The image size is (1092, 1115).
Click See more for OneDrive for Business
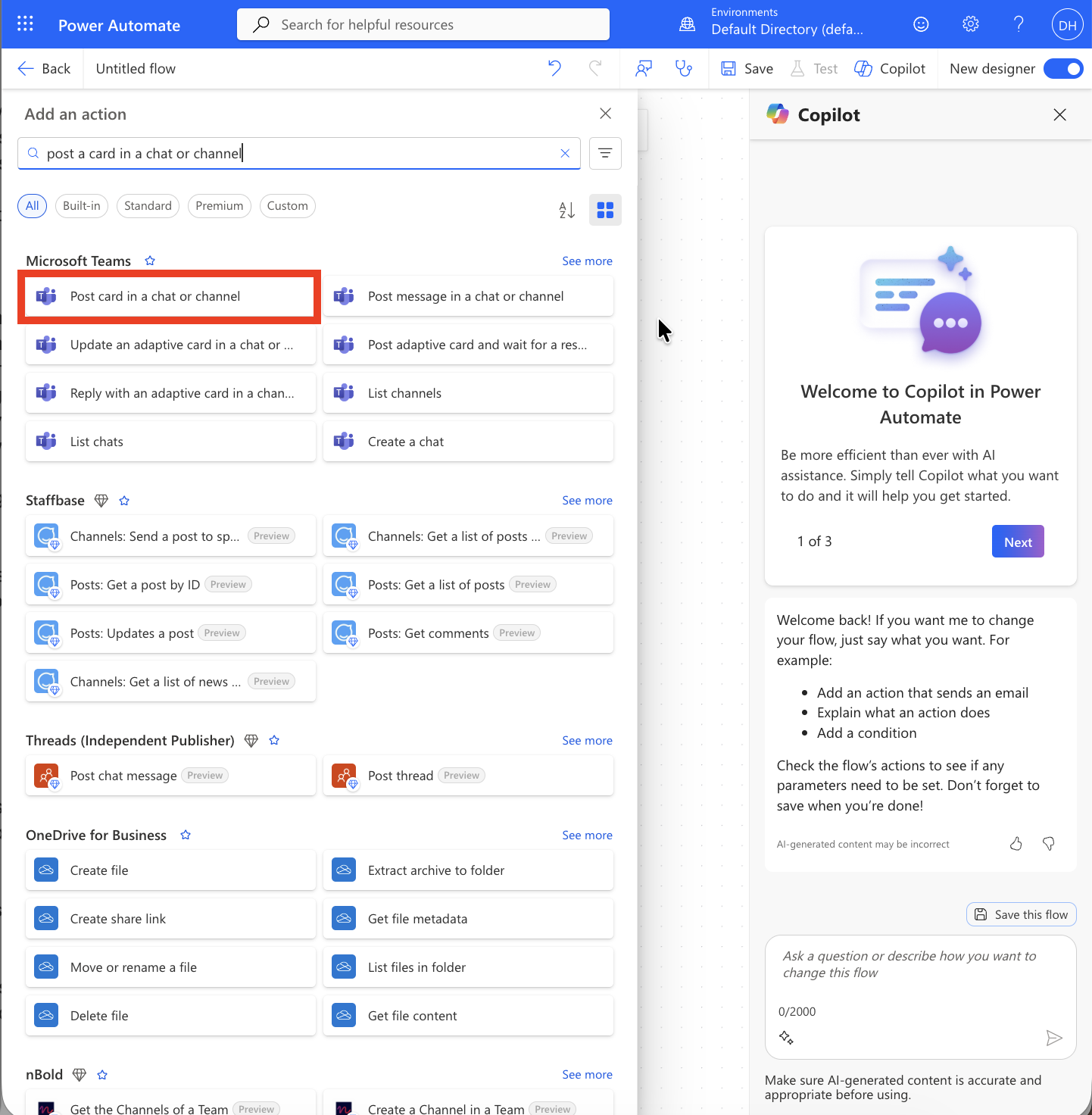click(587, 835)
